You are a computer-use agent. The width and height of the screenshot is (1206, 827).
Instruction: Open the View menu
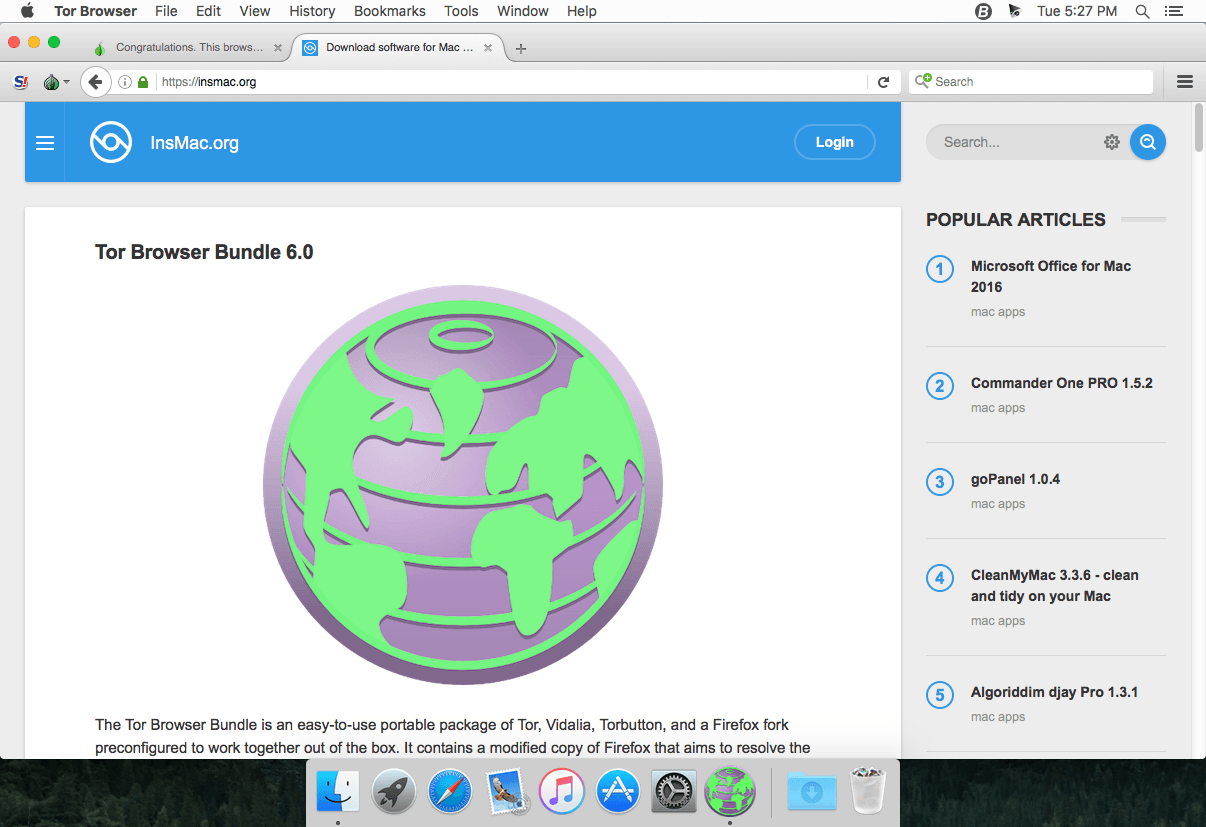coord(255,11)
